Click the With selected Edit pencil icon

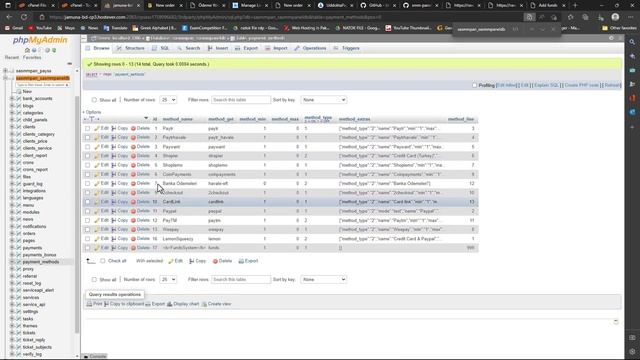coord(171,261)
